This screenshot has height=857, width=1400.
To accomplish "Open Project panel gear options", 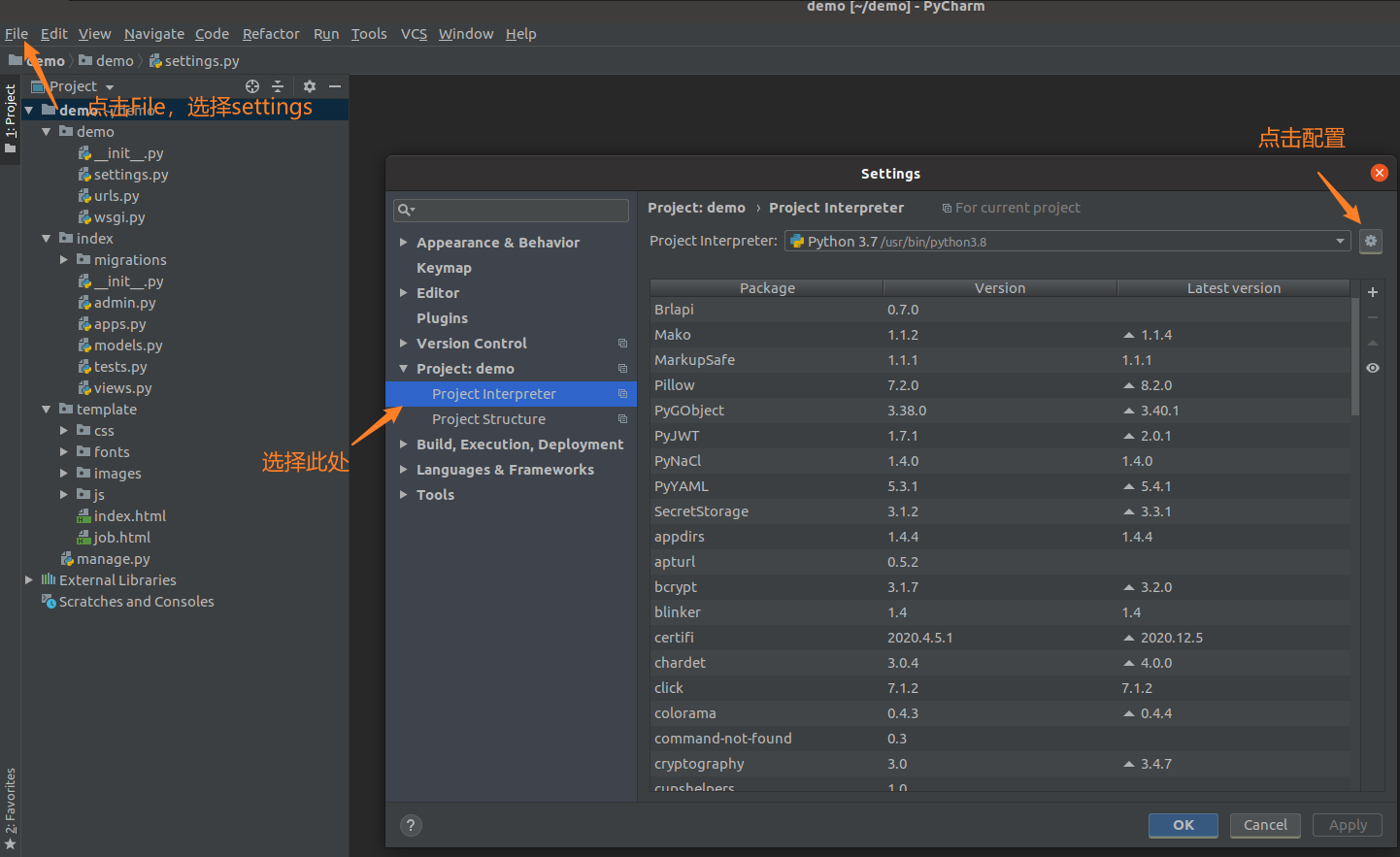I will point(310,86).
